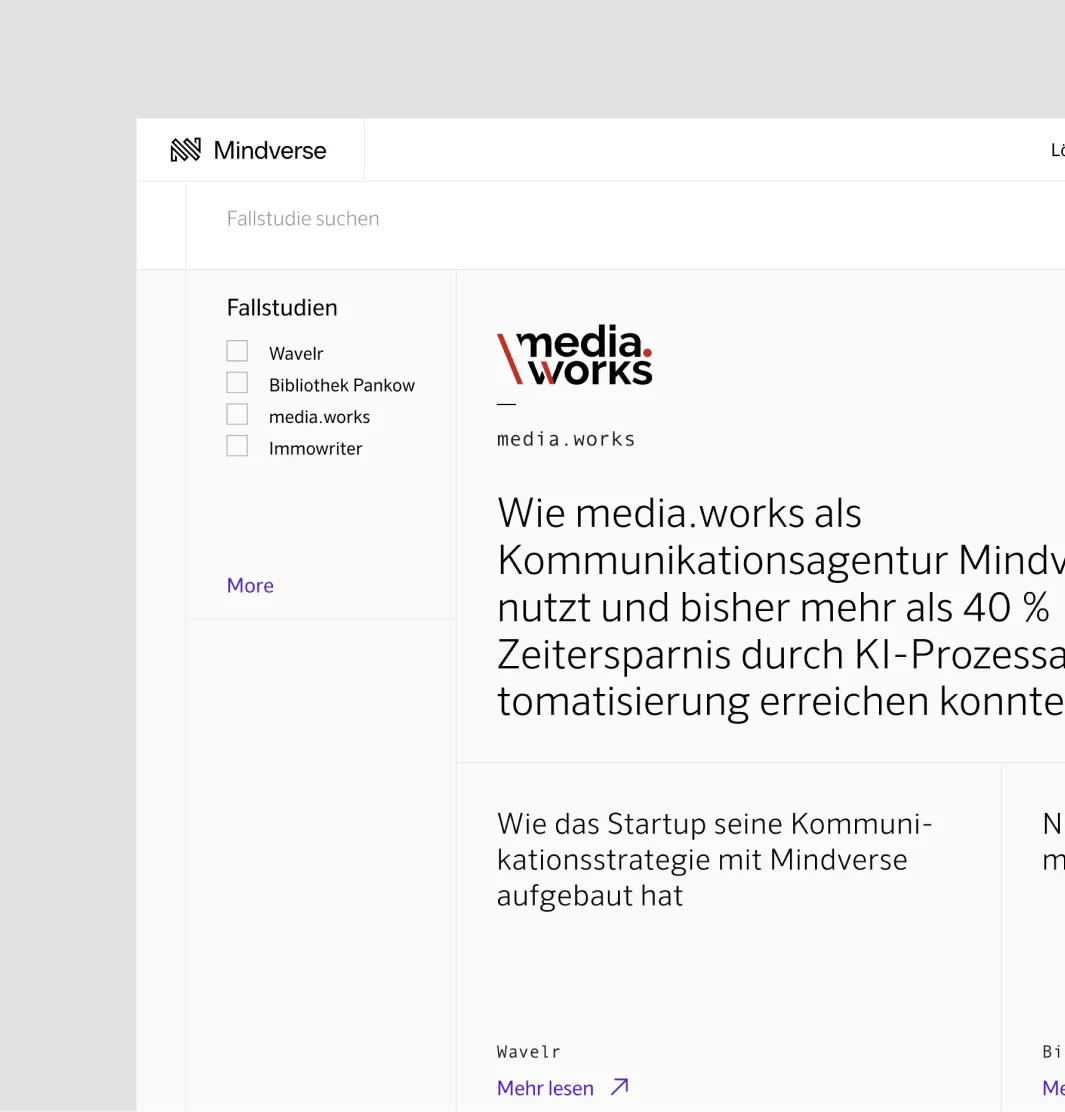Check the Wavelr checkbox
Screen dimensions: 1065x1112
(x=237, y=351)
